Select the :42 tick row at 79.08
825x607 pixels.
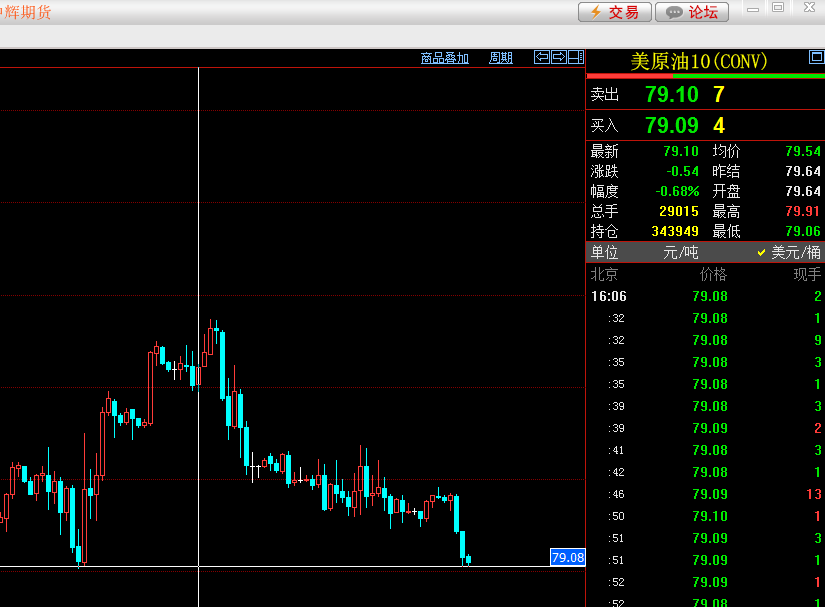pyautogui.click(x=706, y=472)
